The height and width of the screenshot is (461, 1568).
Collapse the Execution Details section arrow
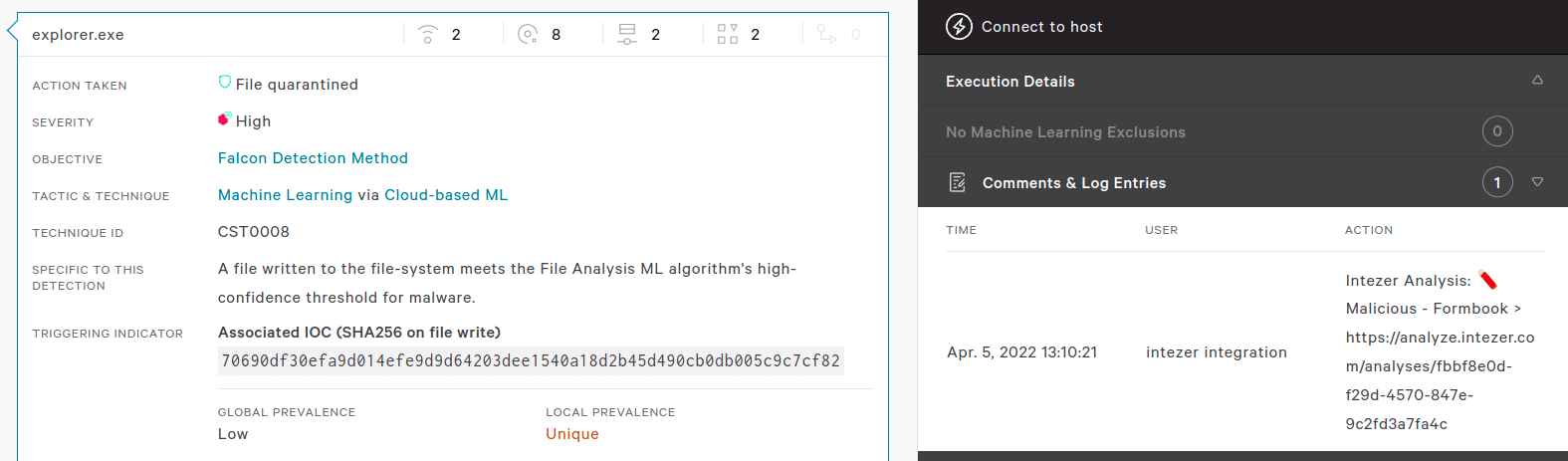click(1537, 81)
